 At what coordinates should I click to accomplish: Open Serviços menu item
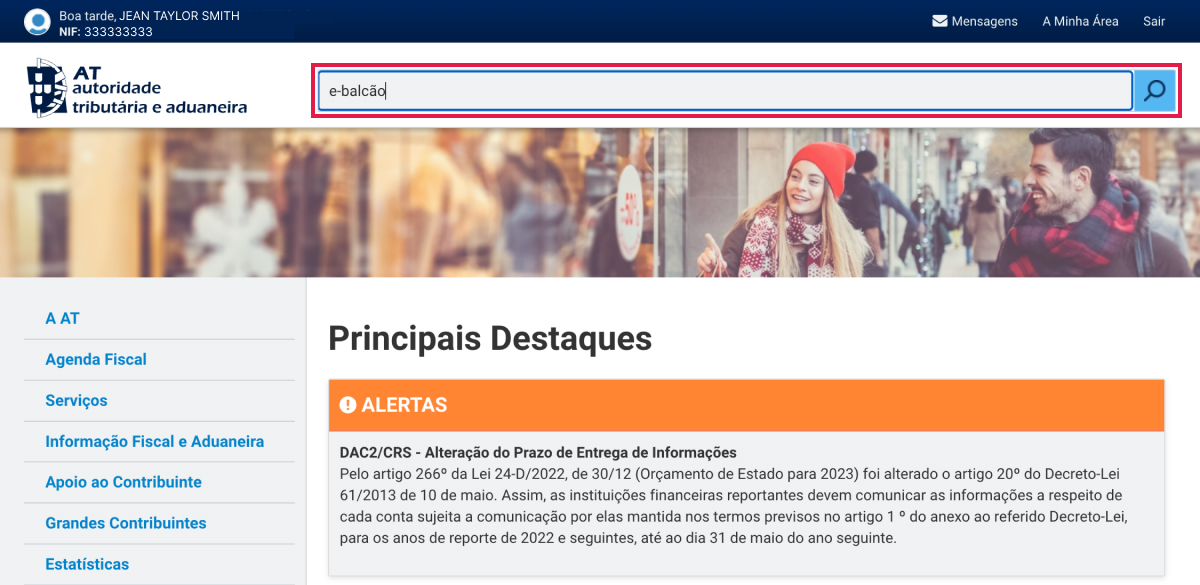[76, 400]
